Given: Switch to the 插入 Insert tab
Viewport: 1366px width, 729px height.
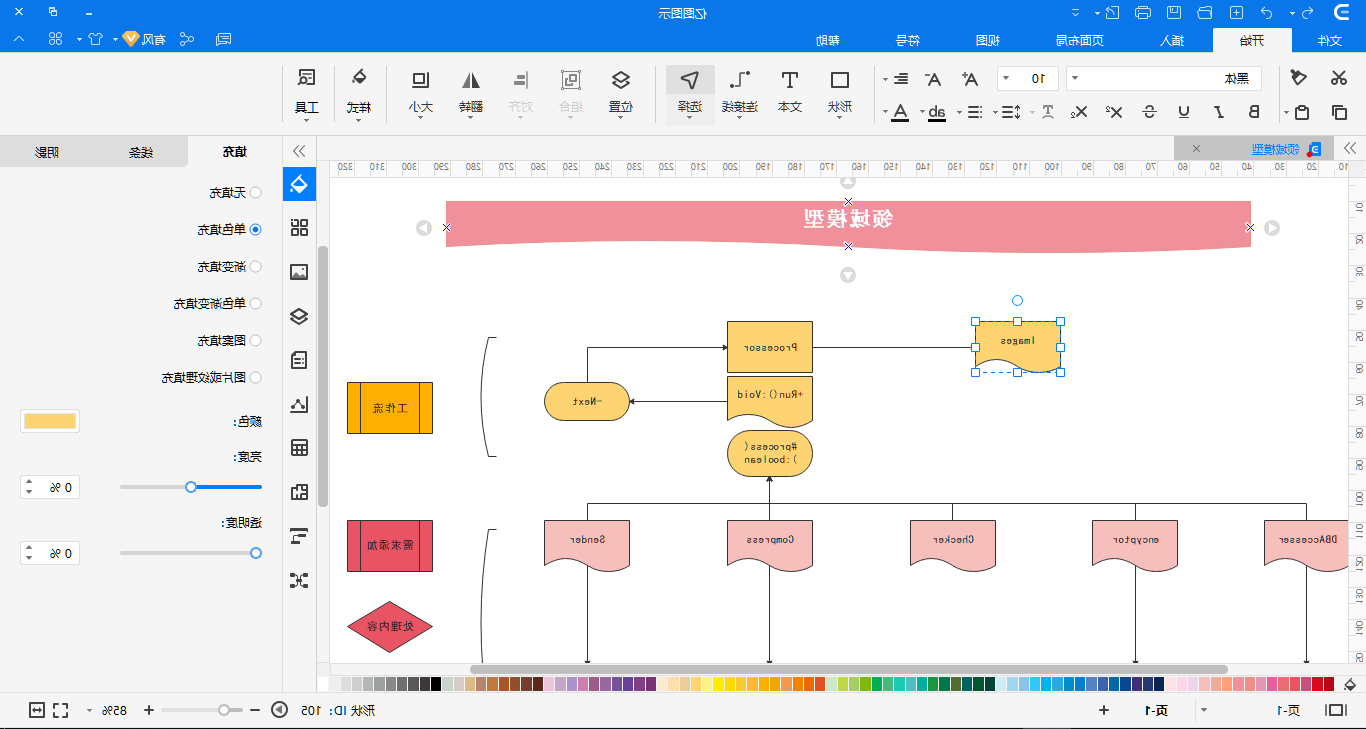Looking at the screenshot, I should pos(1173,40).
